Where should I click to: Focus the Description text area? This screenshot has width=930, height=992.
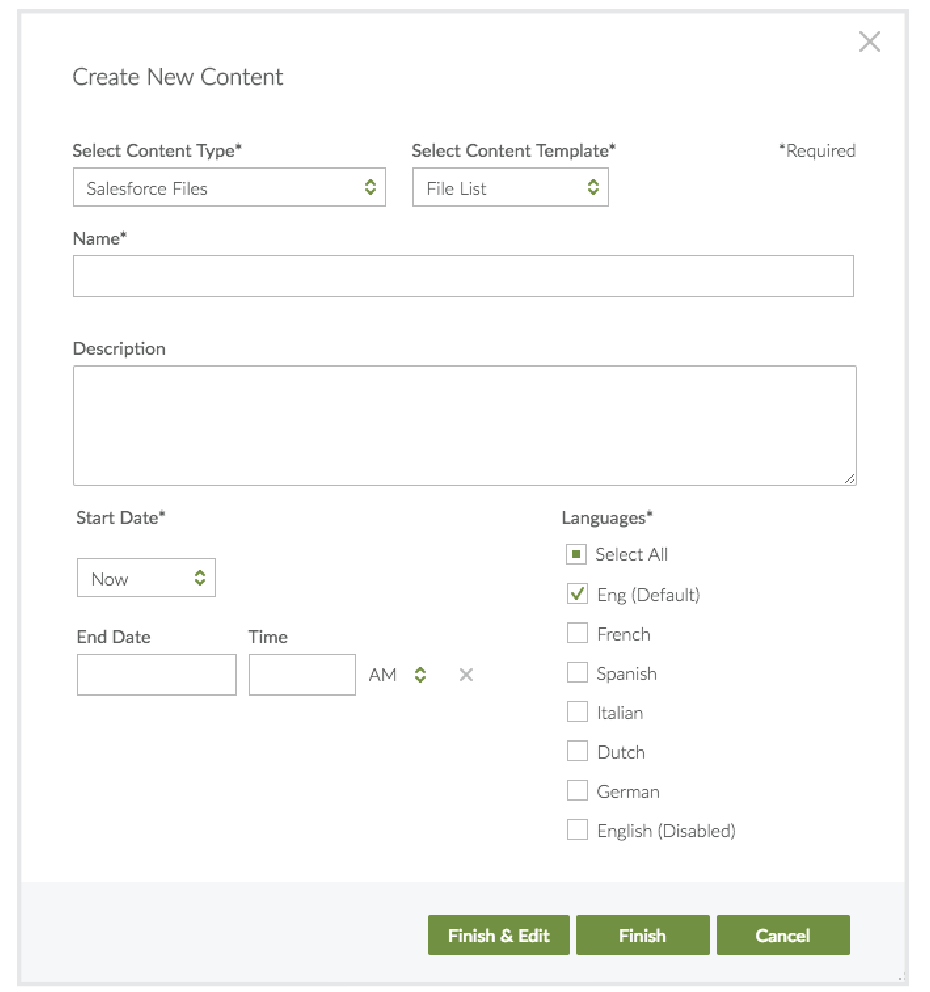tap(464, 426)
